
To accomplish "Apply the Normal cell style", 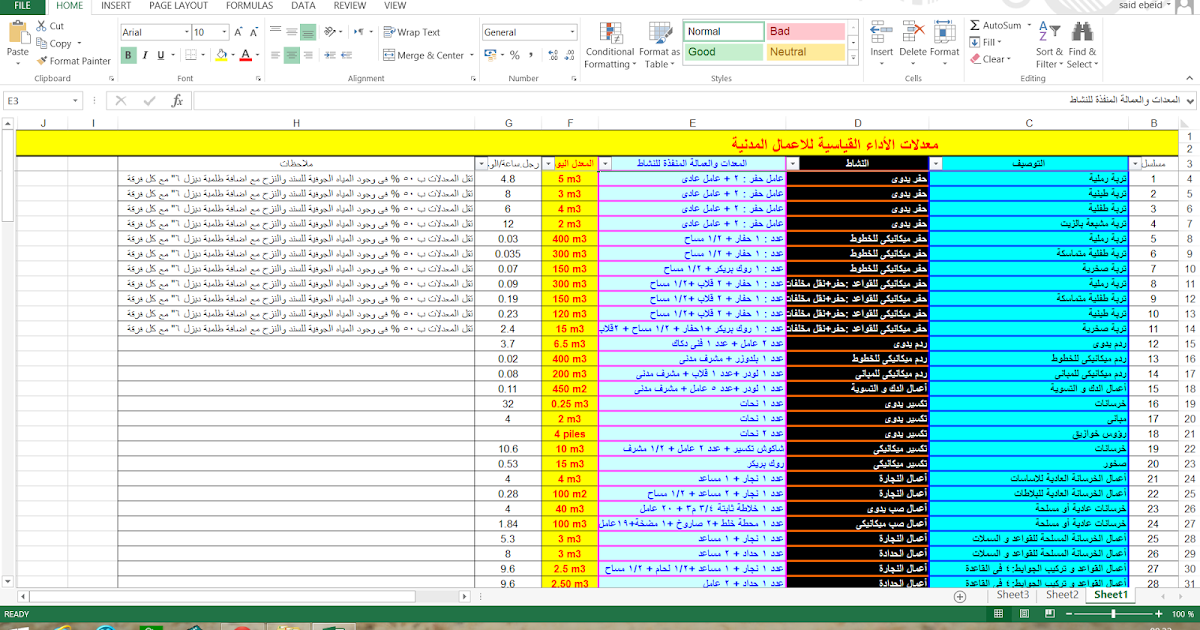I will [724, 32].
